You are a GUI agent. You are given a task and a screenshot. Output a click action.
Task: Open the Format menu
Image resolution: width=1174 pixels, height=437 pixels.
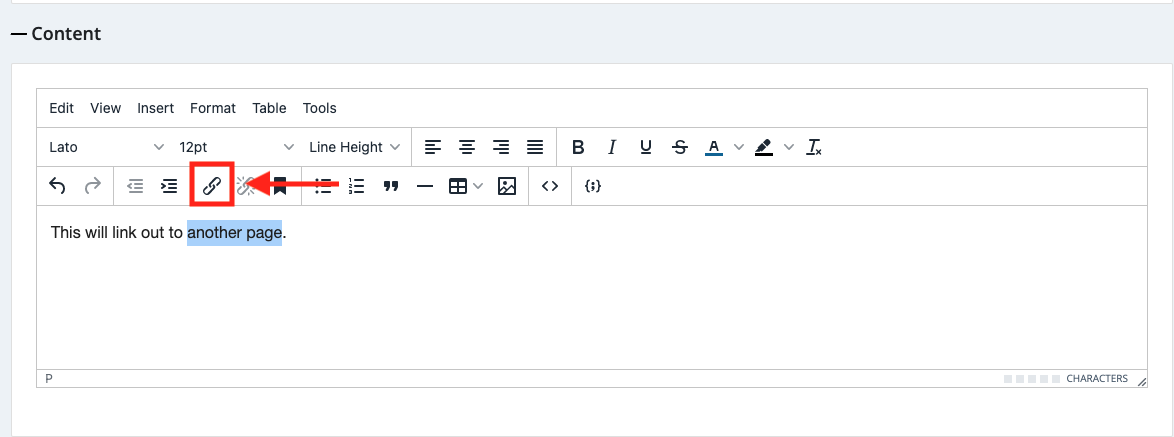213,108
